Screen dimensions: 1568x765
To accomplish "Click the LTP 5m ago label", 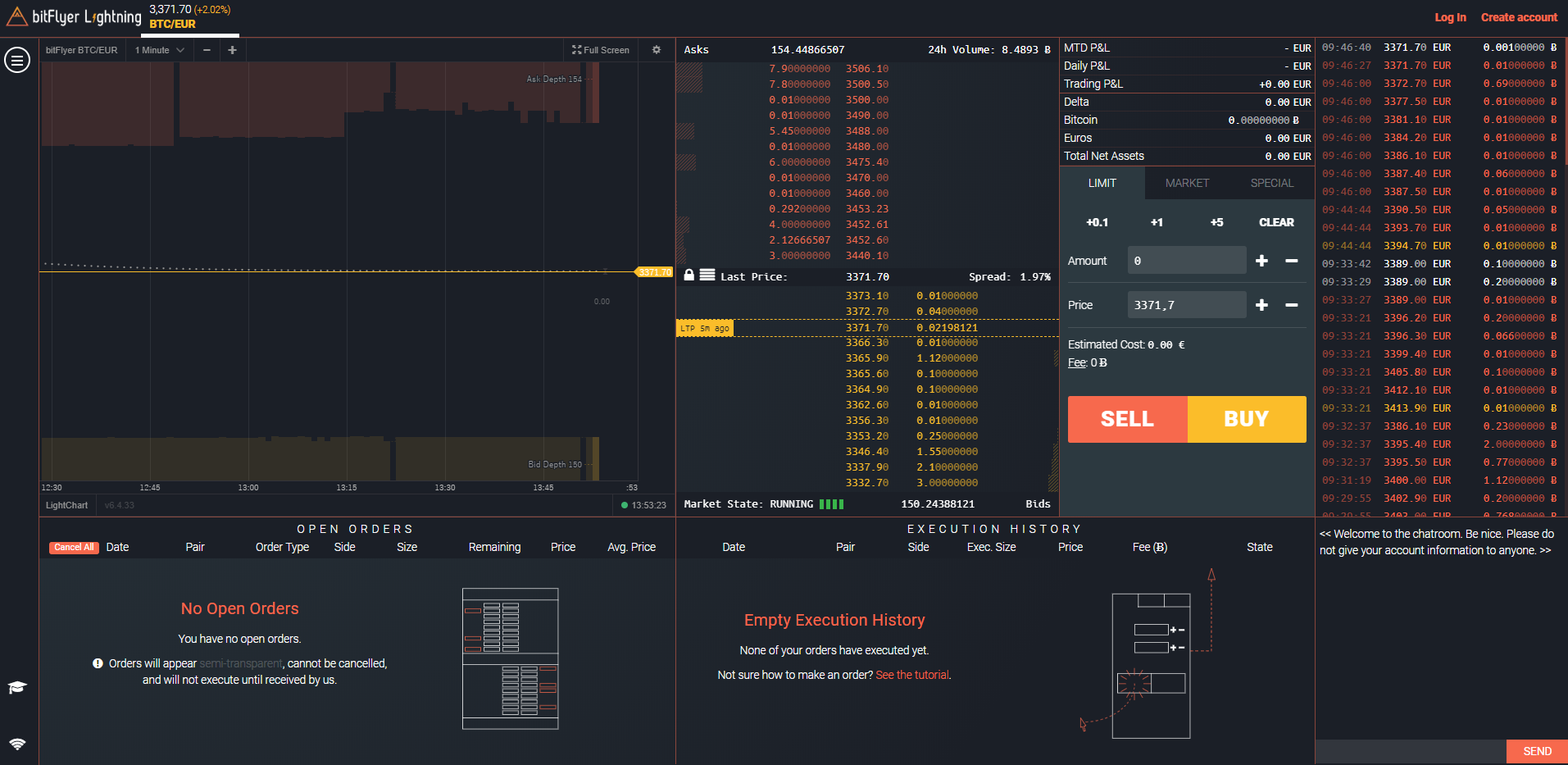I will (x=705, y=328).
